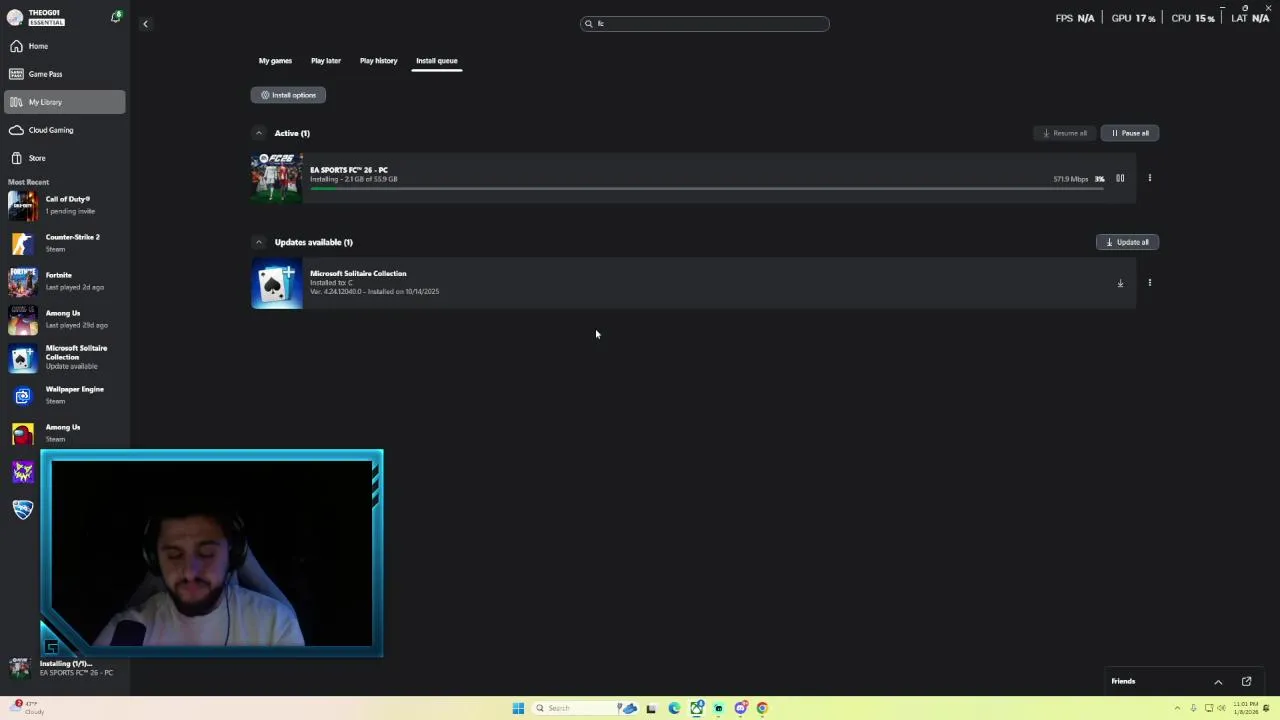Open Cloud Gaming section
Screen dimensions: 1280x720
(65, 130)
